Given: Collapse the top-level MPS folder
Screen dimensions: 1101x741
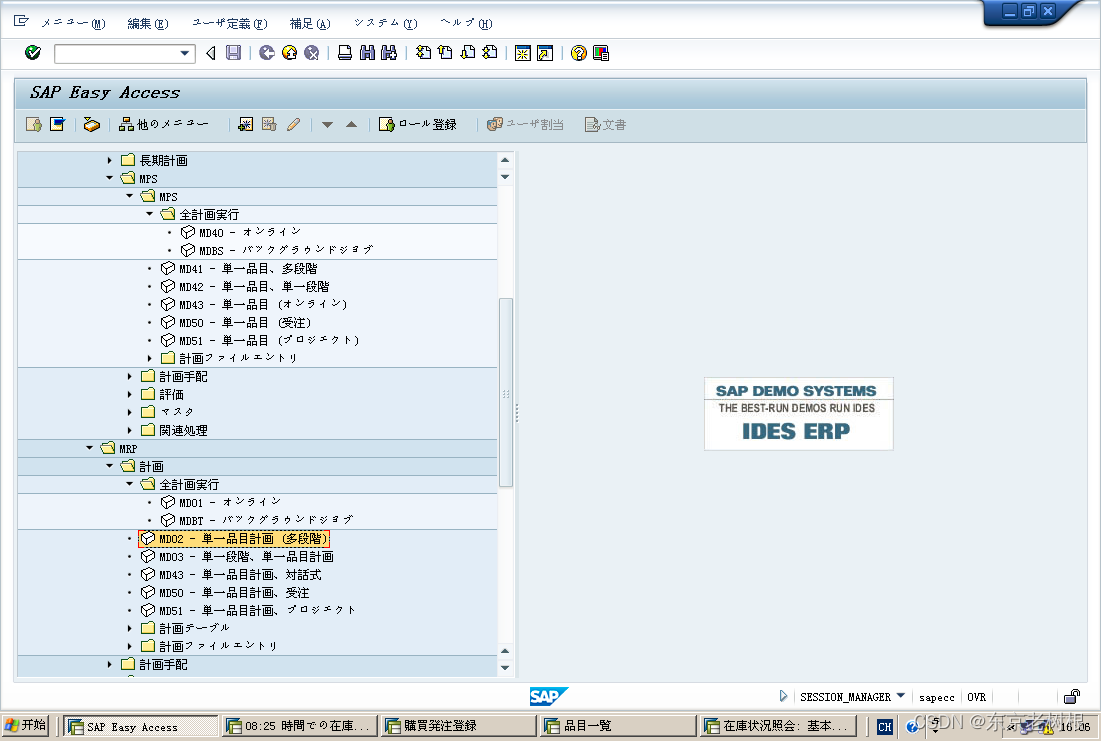Looking at the screenshot, I should click(x=110, y=178).
